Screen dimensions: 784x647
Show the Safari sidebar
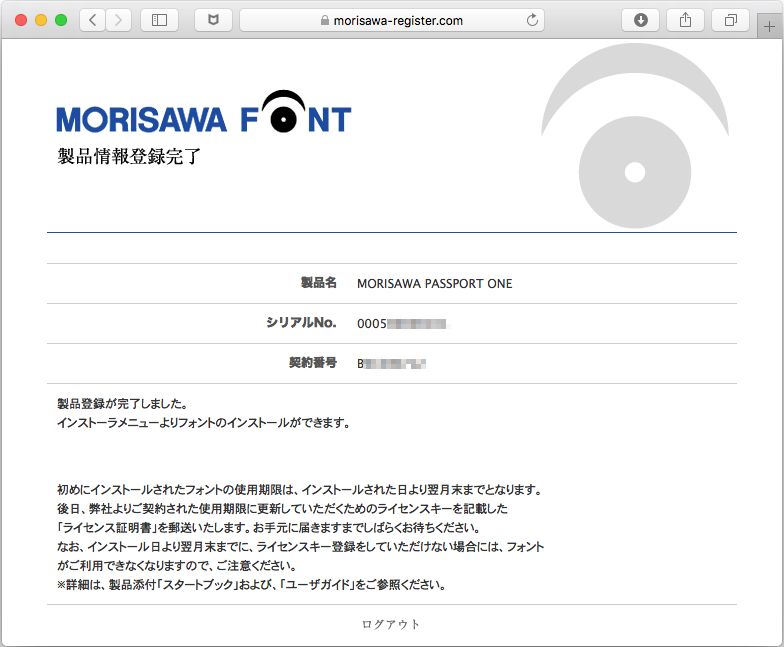coord(159,20)
